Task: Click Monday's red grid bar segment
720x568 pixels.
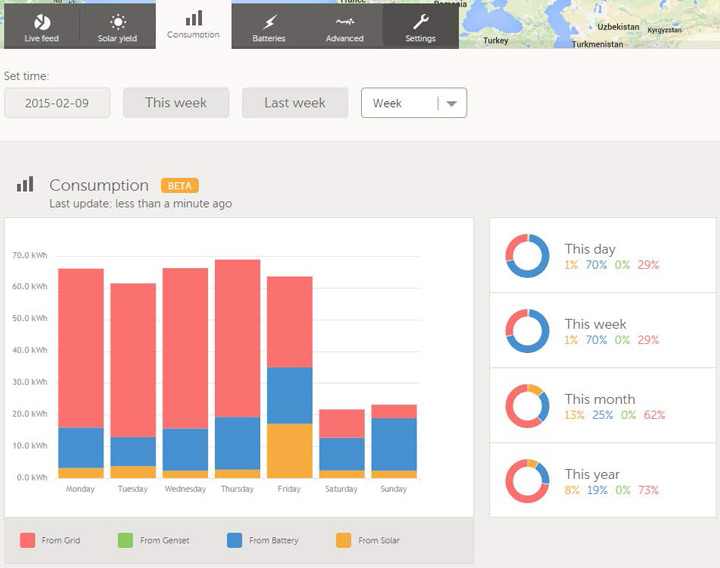Action: (x=81, y=349)
